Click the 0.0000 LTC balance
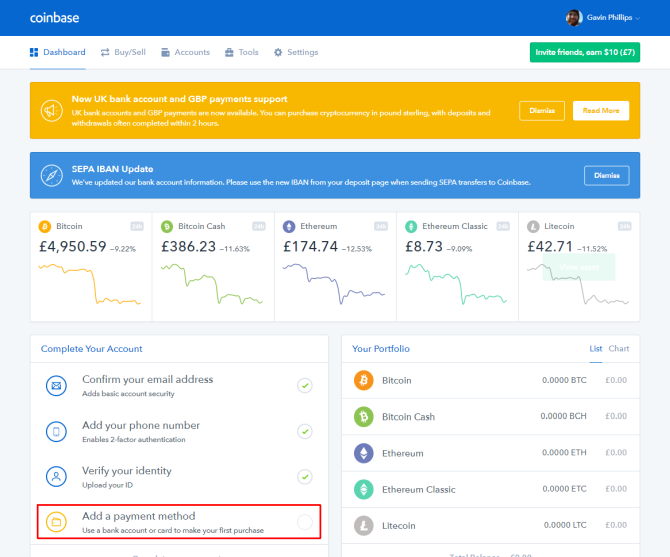The image size is (670, 557). (x=565, y=525)
